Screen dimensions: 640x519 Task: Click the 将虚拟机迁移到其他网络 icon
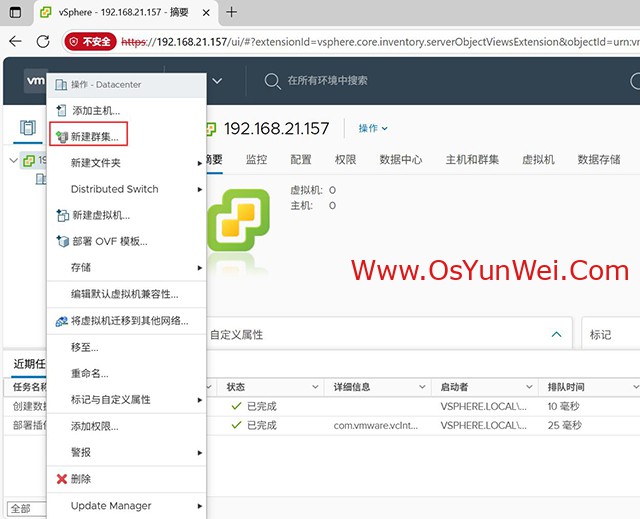click(x=62, y=321)
